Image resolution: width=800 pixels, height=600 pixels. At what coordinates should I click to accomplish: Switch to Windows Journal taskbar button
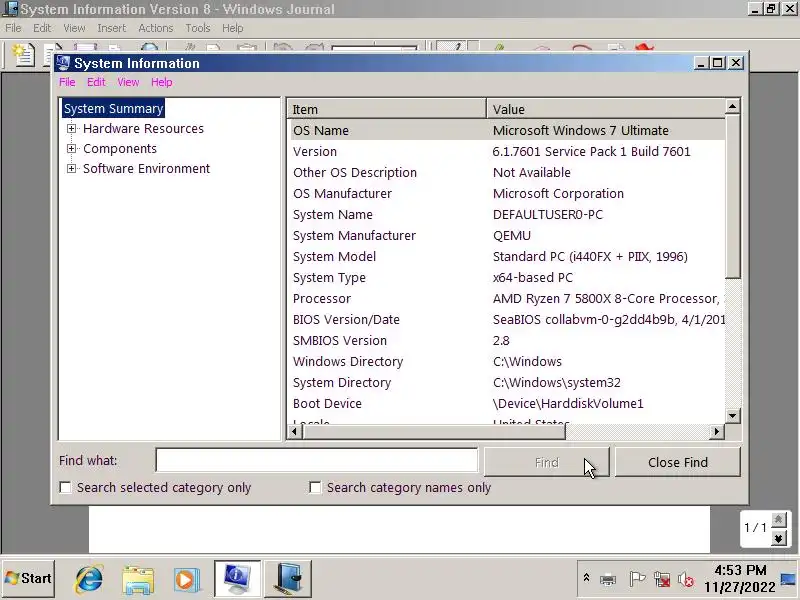coord(288,579)
